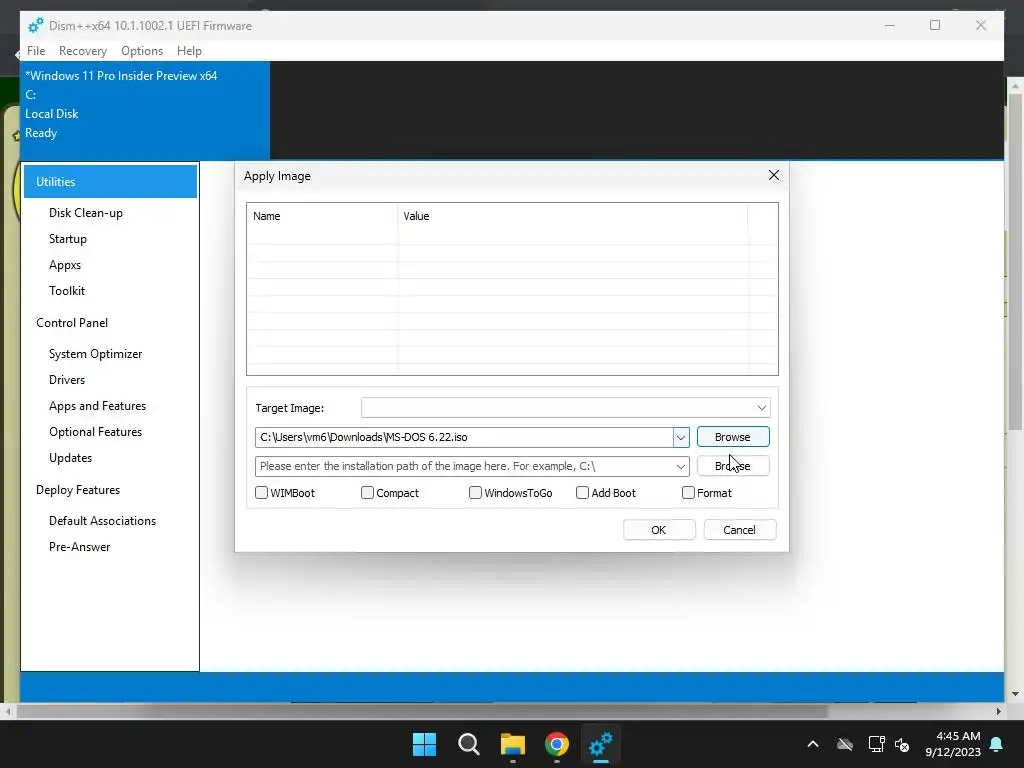This screenshot has width=1024, height=768.
Task: Click the muted volume tray icon
Action: pyautogui.click(x=902, y=744)
